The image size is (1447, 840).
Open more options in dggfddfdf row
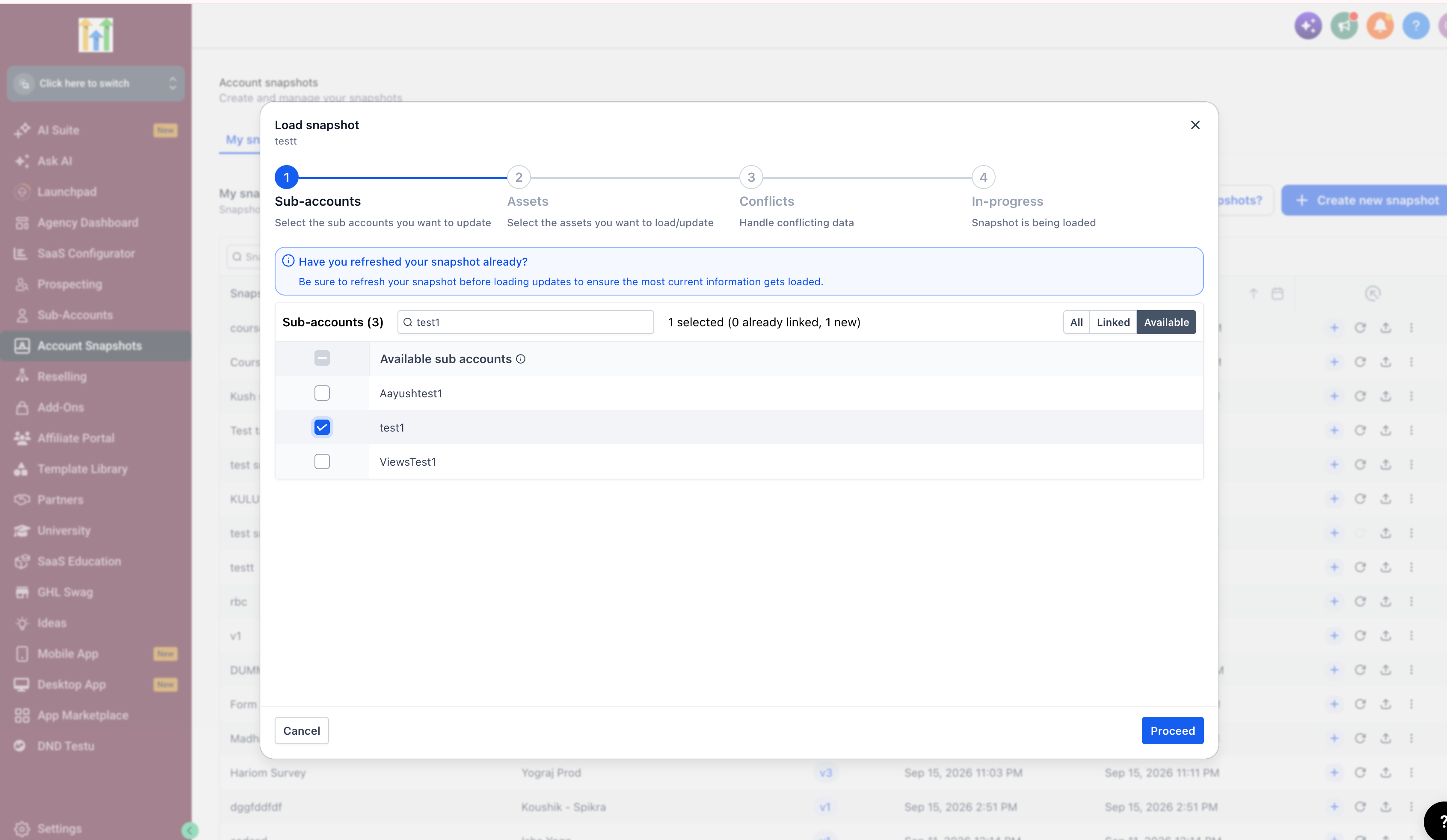(1411, 807)
